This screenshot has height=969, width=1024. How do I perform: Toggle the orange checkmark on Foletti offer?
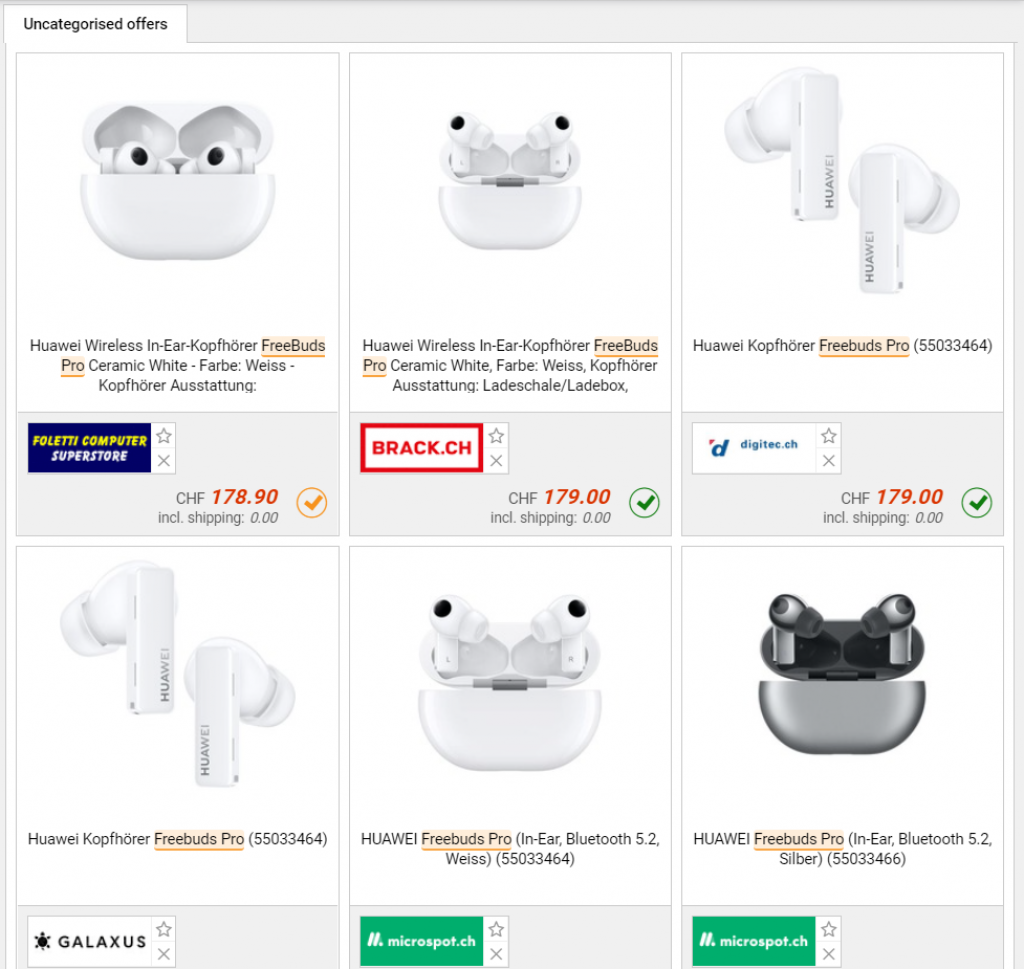click(312, 503)
